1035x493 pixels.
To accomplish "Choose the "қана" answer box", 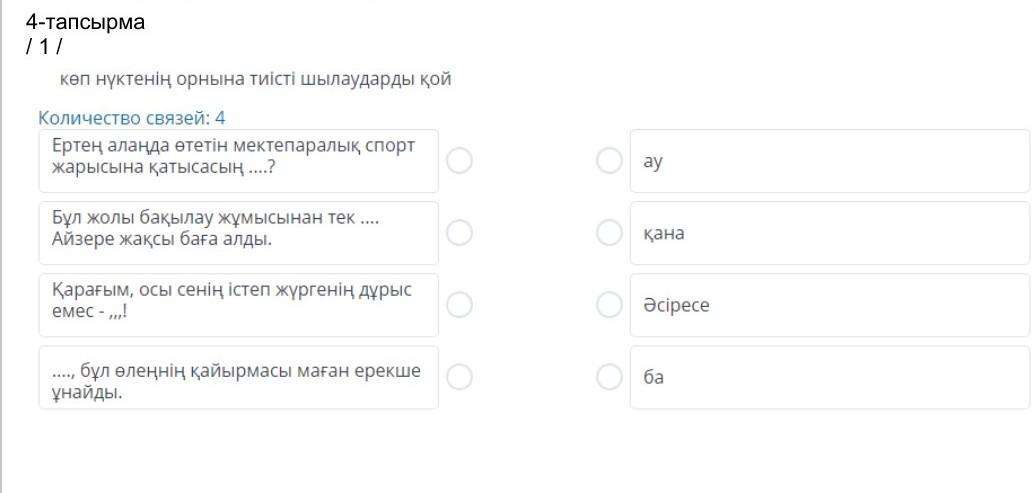I will tap(829, 233).
